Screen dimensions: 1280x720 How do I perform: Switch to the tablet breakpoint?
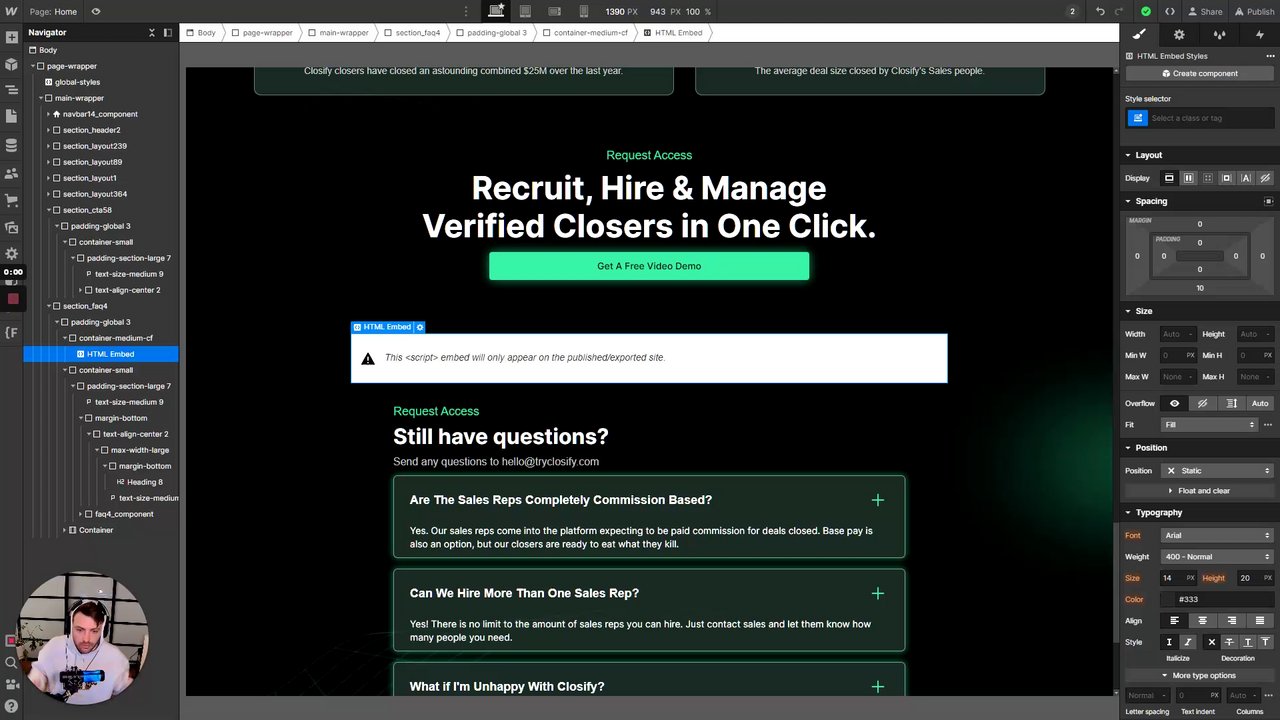click(x=525, y=11)
